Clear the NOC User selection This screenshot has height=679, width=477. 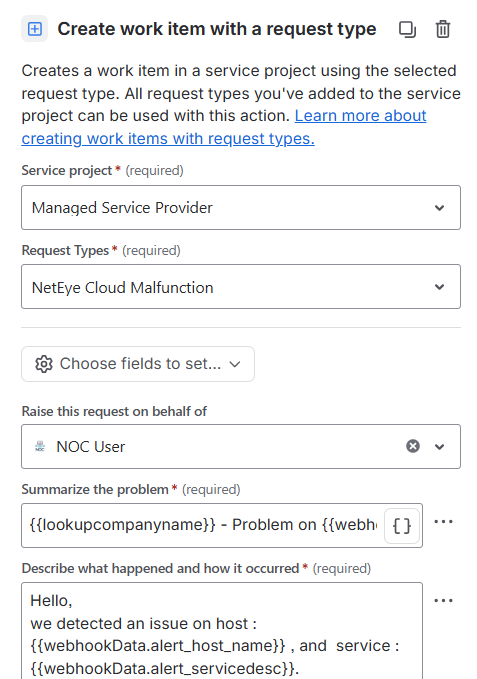pyautogui.click(x=413, y=446)
